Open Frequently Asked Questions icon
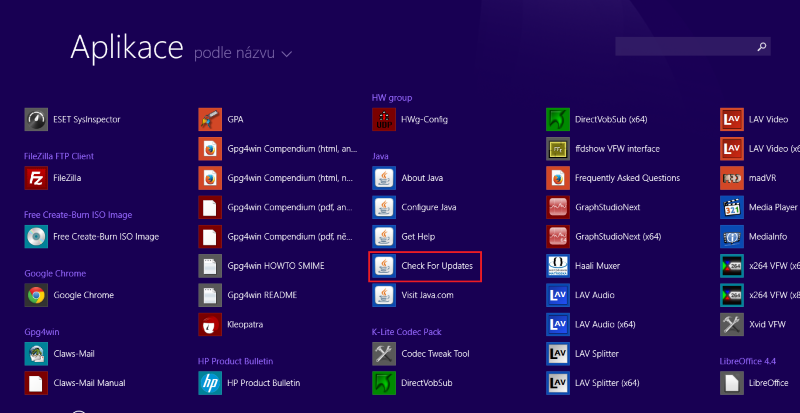The image size is (800, 413). (x=558, y=178)
